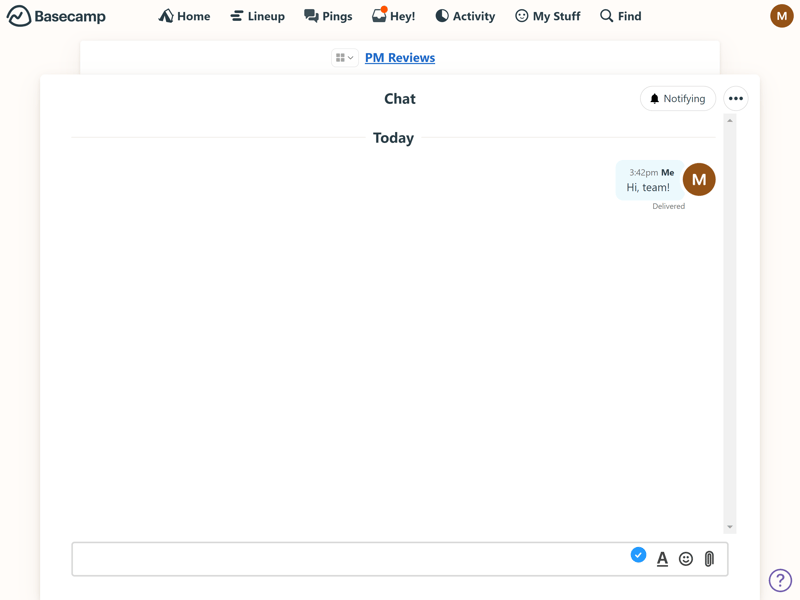Image resolution: width=800 pixels, height=600 pixels.
Task: Attach a file with paperclip icon
Action: [x=709, y=559]
